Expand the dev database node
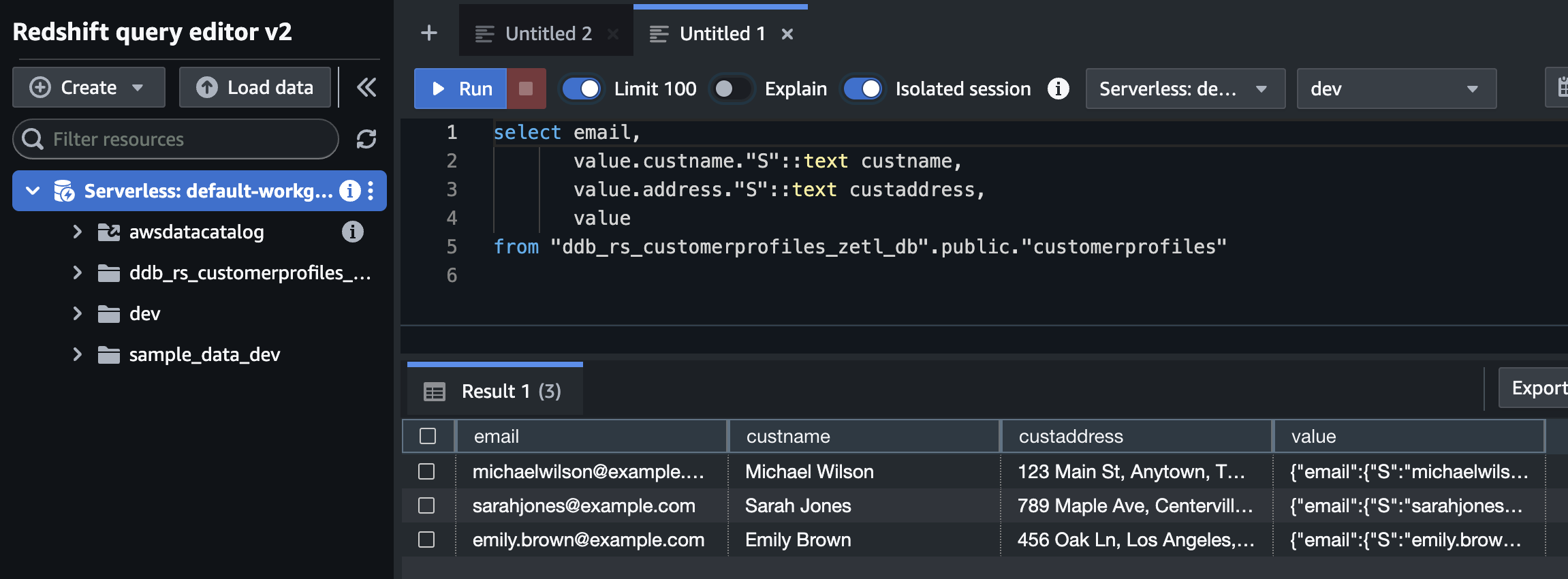The width and height of the screenshot is (1568, 579). [77, 313]
